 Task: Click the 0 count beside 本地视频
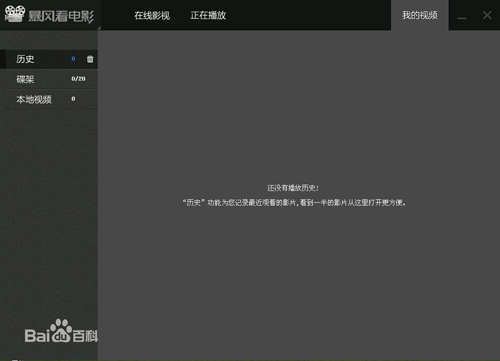point(73,99)
